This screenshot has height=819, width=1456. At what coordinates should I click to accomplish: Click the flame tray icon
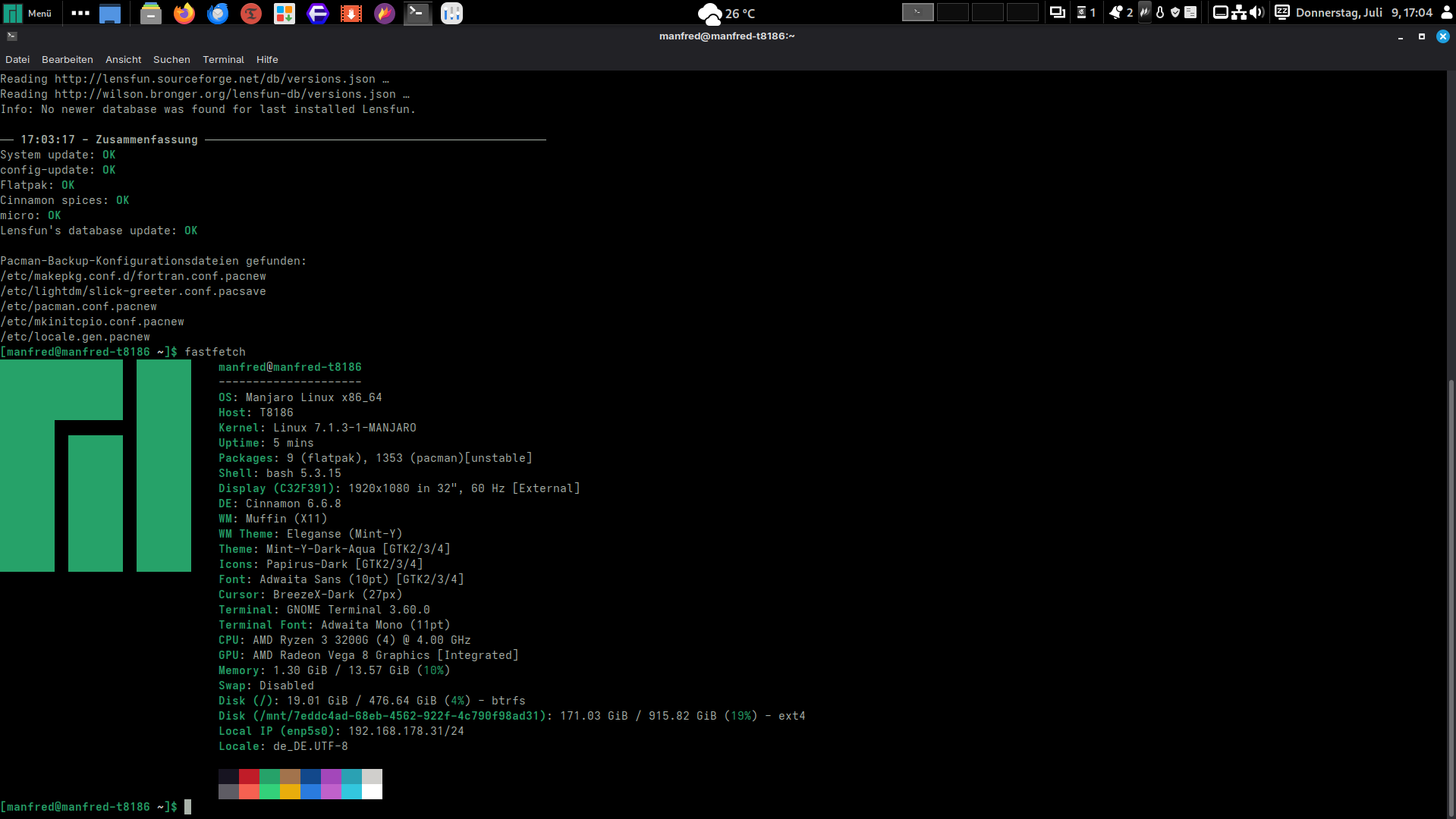pyautogui.click(x=1145, y=12)
